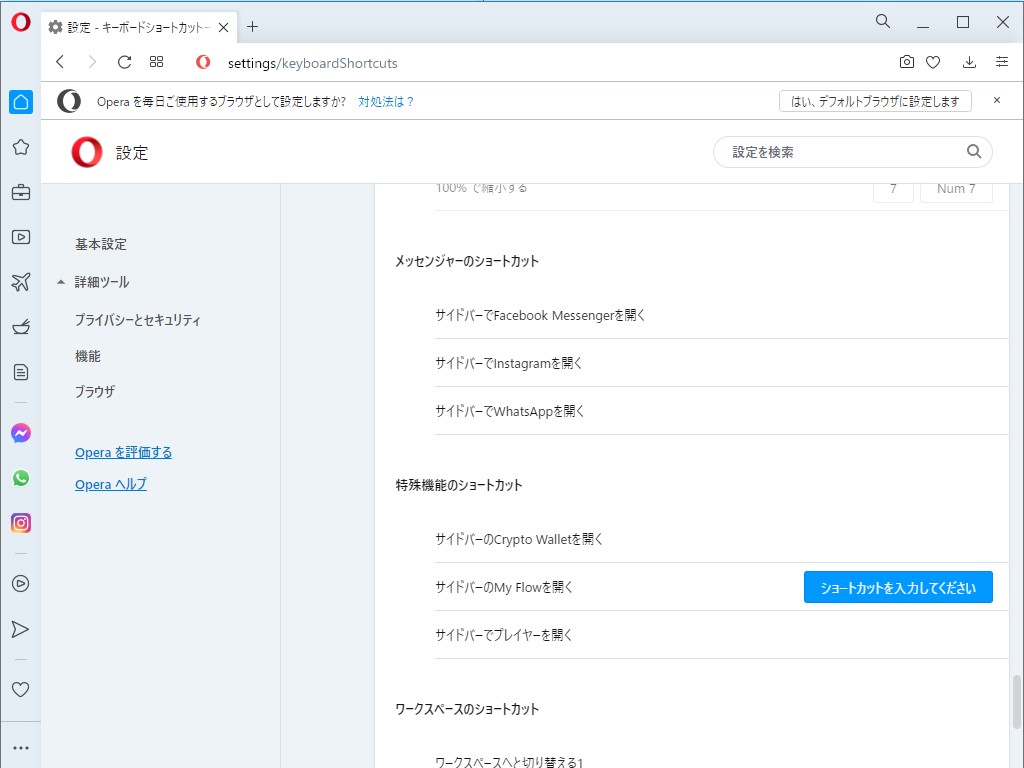Open WhatsApp from the sidebar
Image resolution: width=1024 pixels, height=768 pixels.
coord(21,478)
